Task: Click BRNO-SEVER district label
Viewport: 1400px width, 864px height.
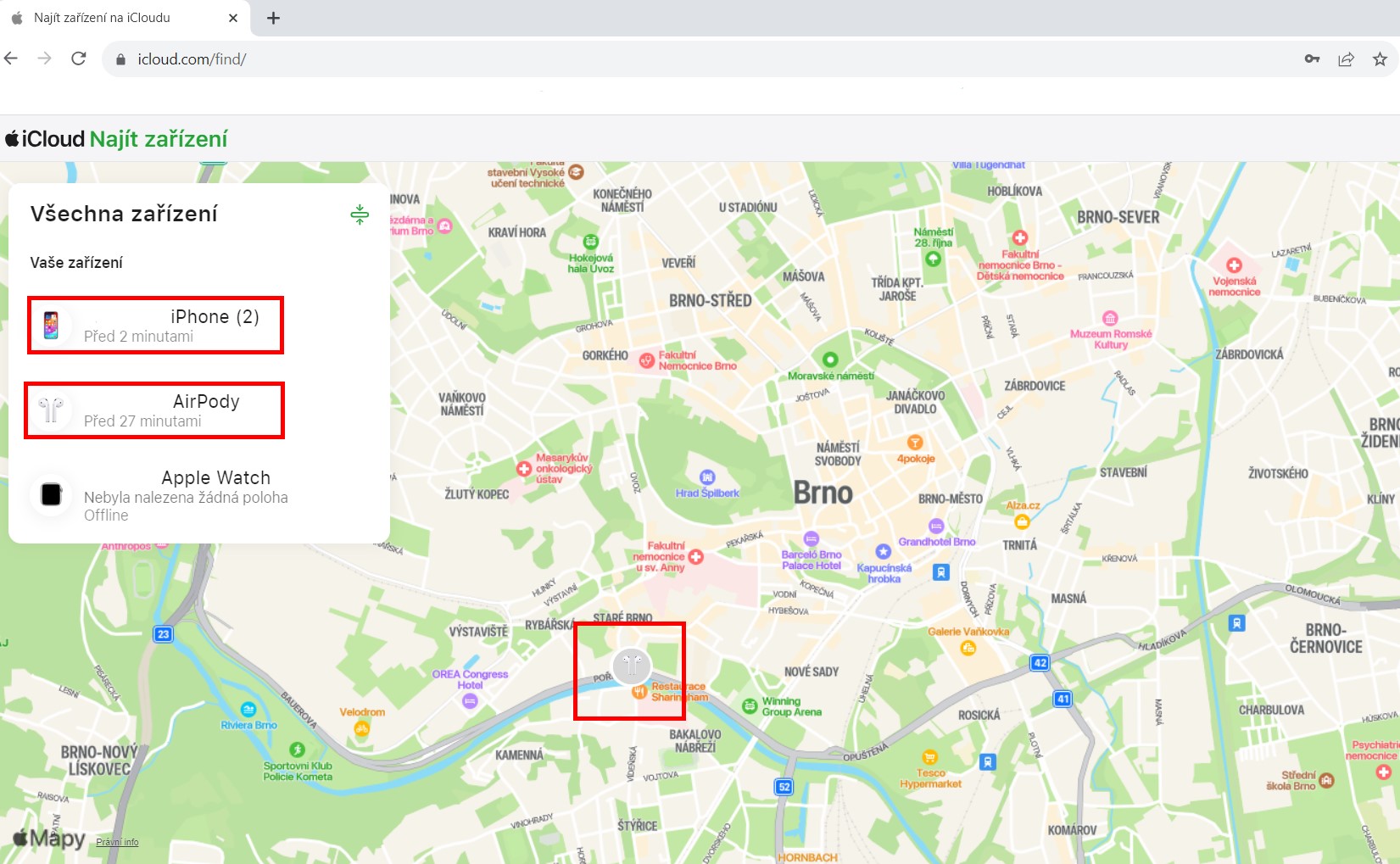Action: point(1118,217)
